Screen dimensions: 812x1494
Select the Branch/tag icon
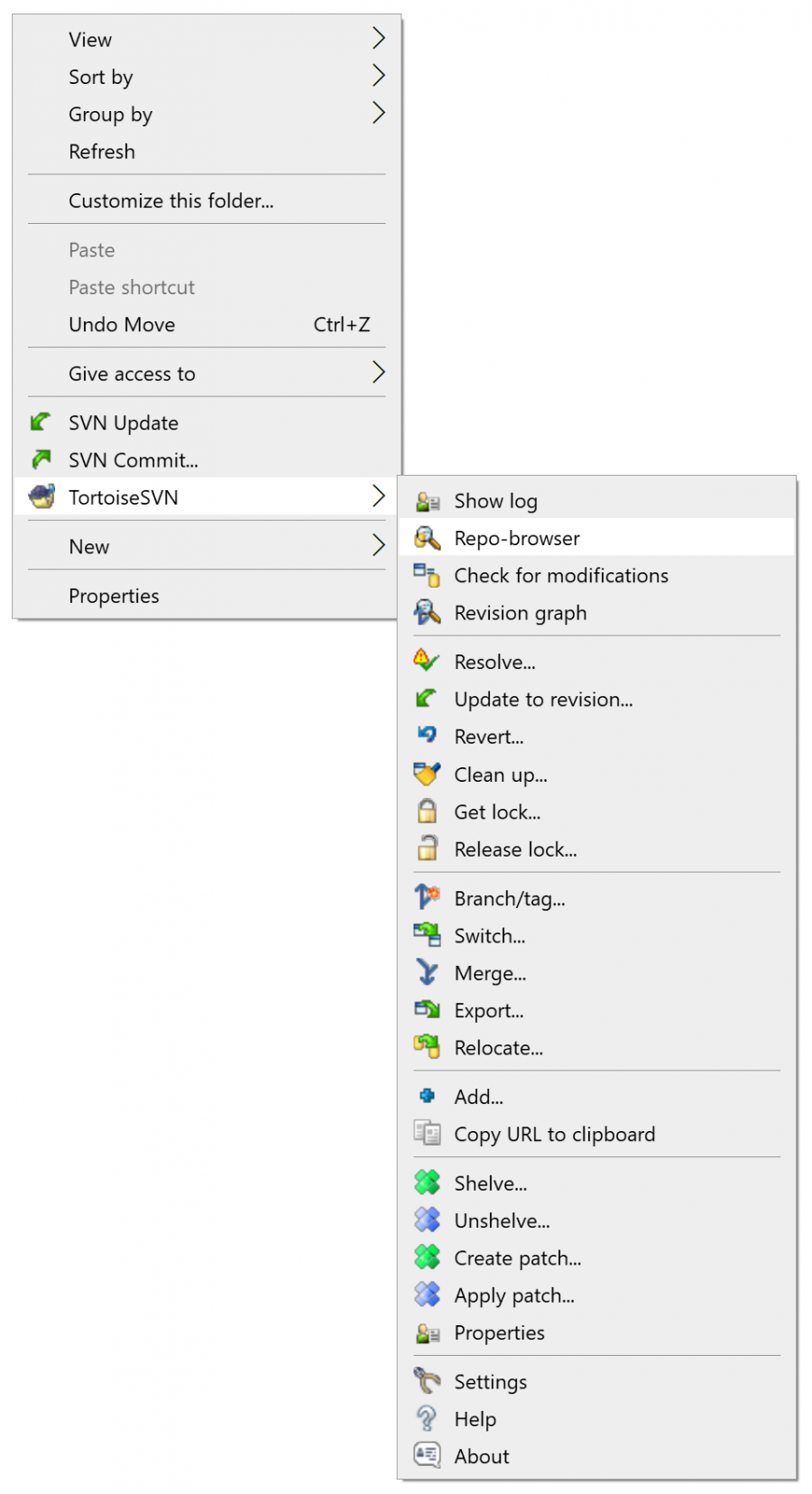426,897
